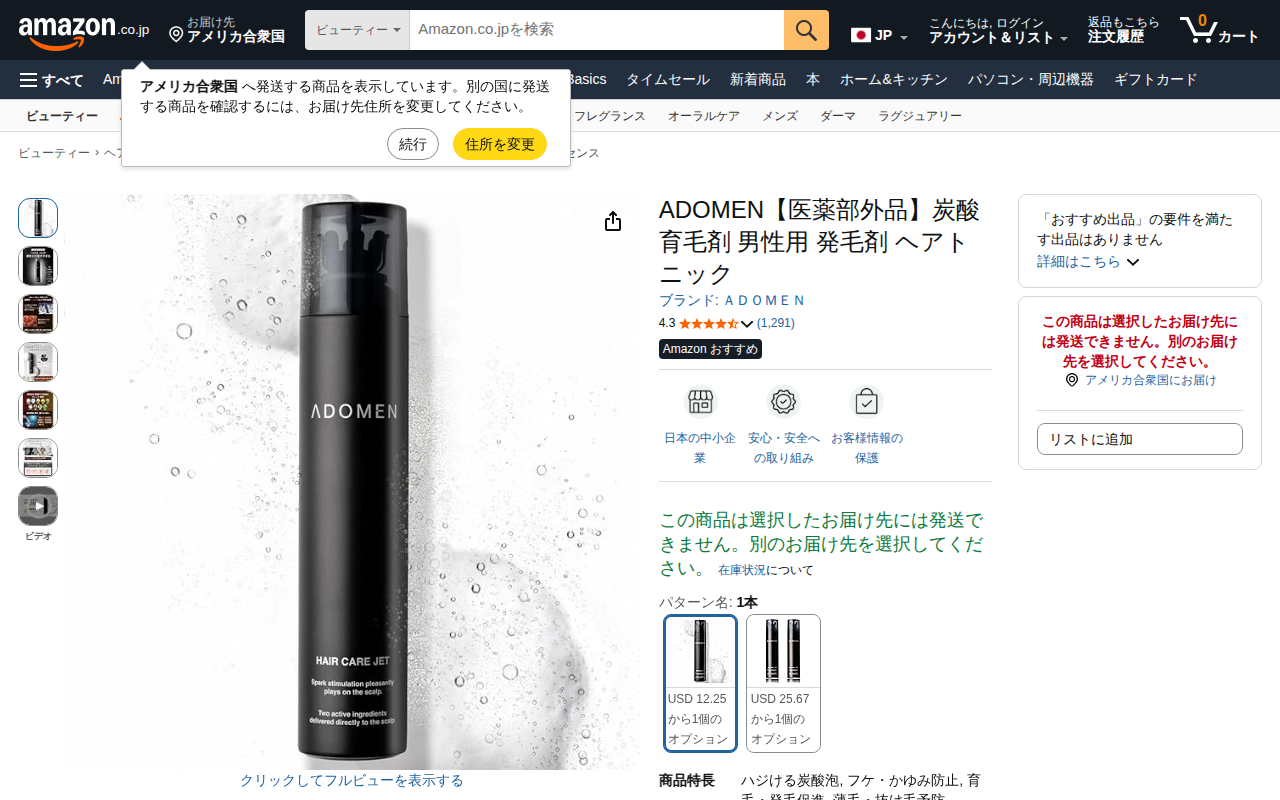This screenshot has height=800, width=1280.
Task: Expand the JP language selector
Action: click(880, 36)
